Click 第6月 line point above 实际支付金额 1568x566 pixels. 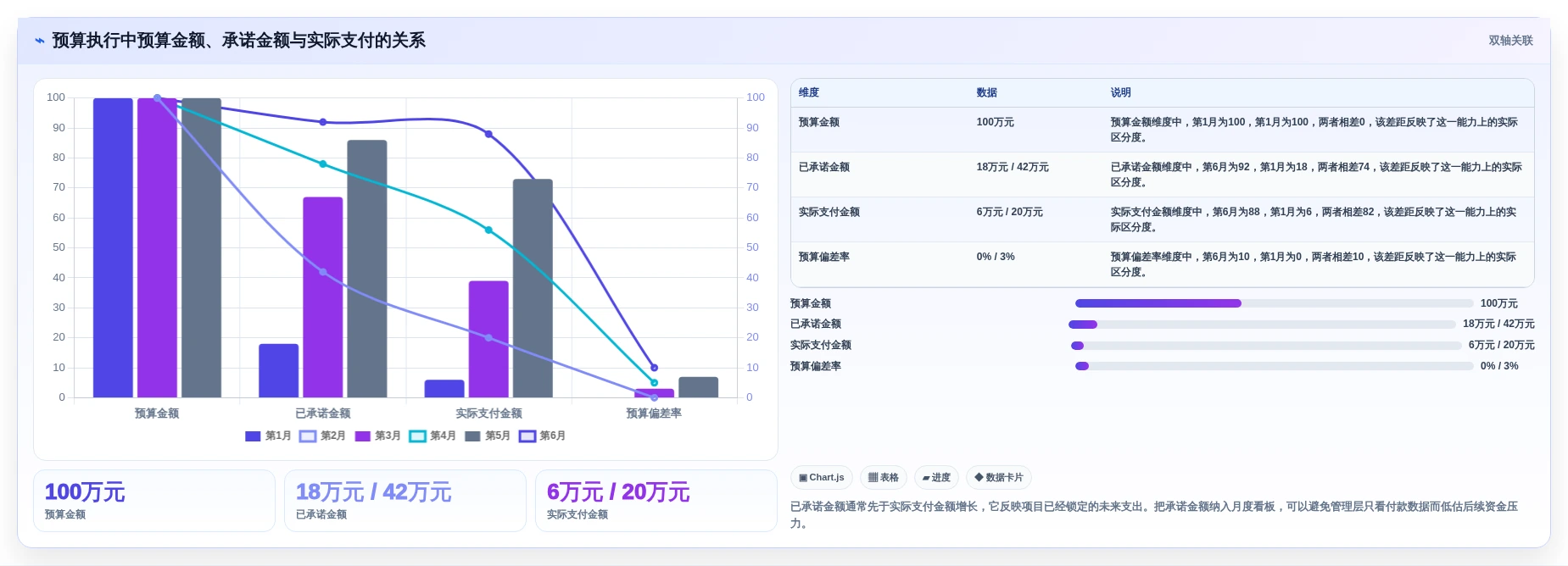coord(488,134)
